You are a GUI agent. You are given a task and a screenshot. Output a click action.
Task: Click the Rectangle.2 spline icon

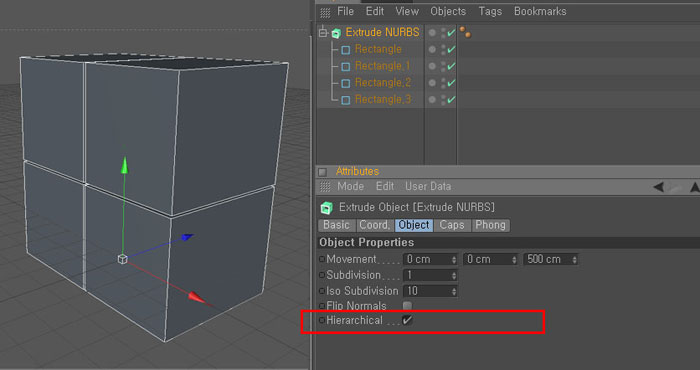tap(346, 83)
